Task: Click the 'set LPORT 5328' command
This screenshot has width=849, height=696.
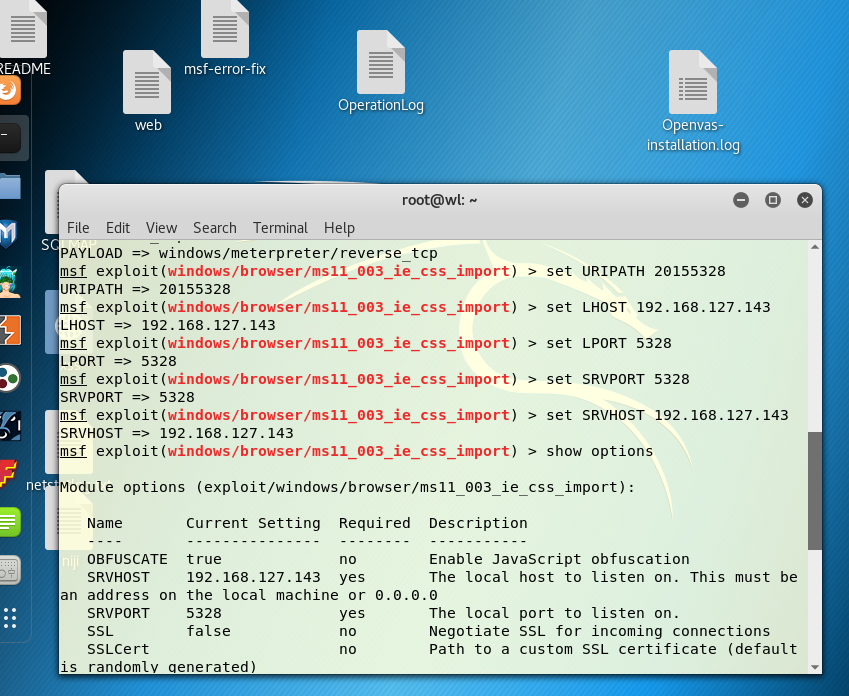Action: [x=609, y=343]
